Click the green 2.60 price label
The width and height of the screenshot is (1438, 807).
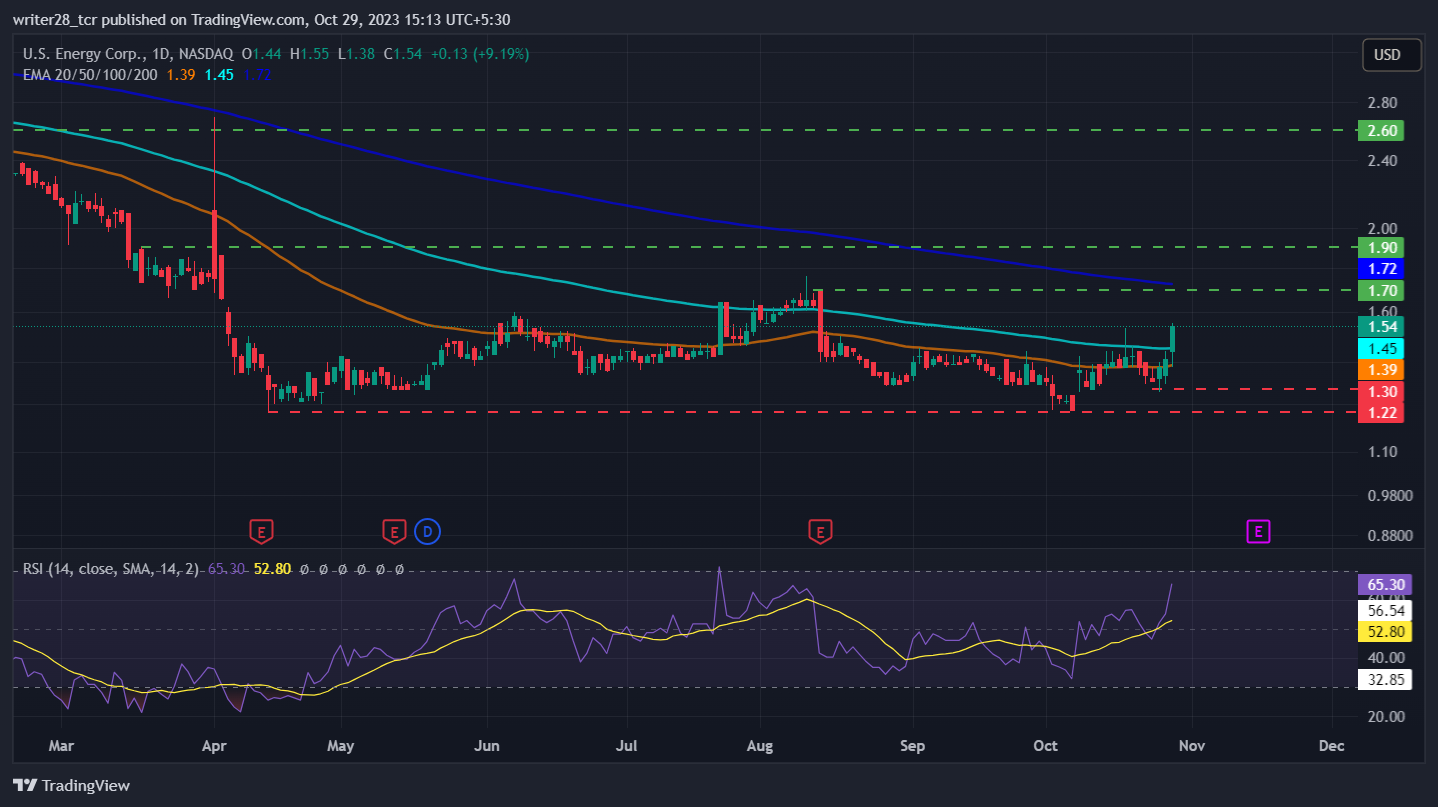pyautogui.click(x=1381, y=130)
